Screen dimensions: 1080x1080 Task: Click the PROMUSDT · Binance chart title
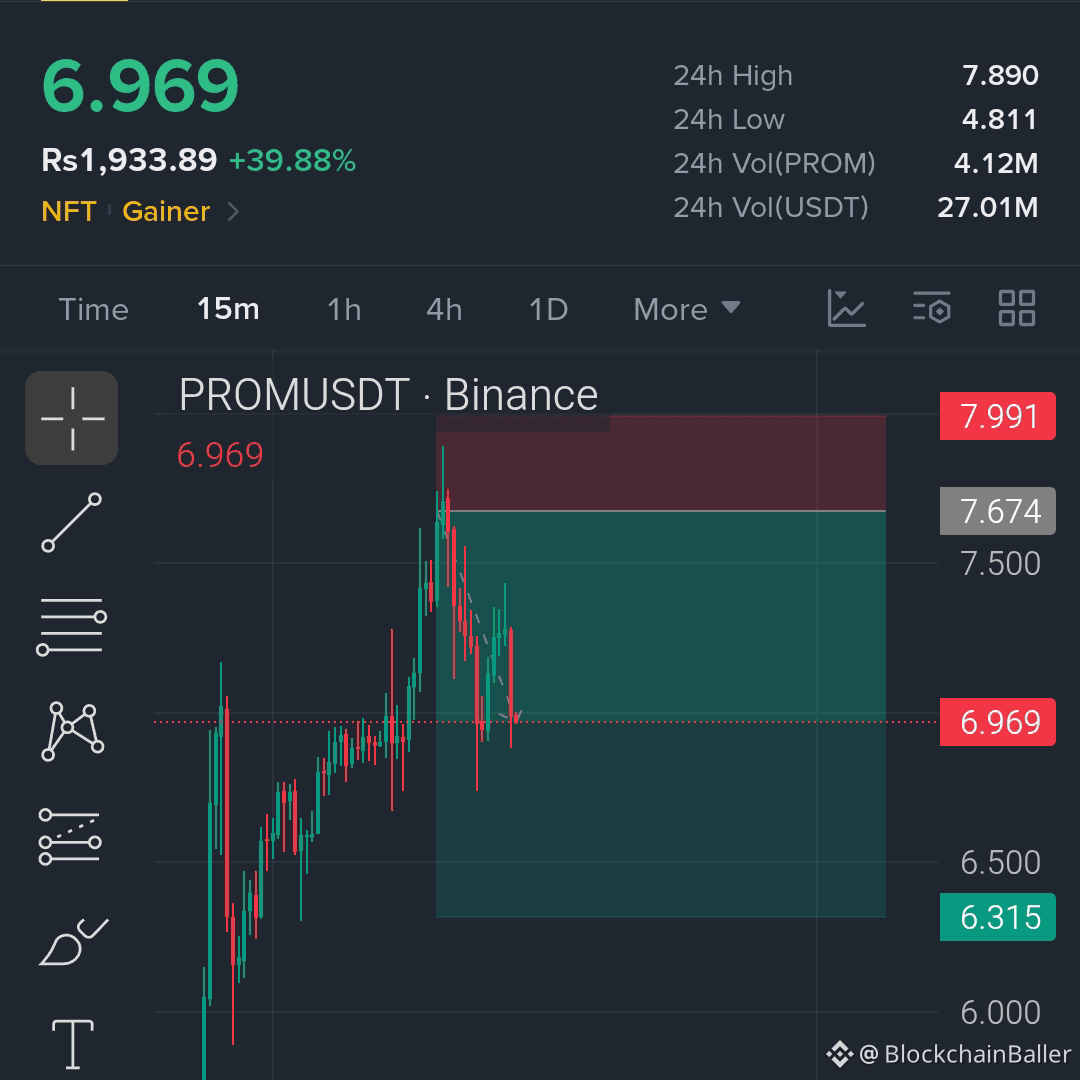(388, 395)
